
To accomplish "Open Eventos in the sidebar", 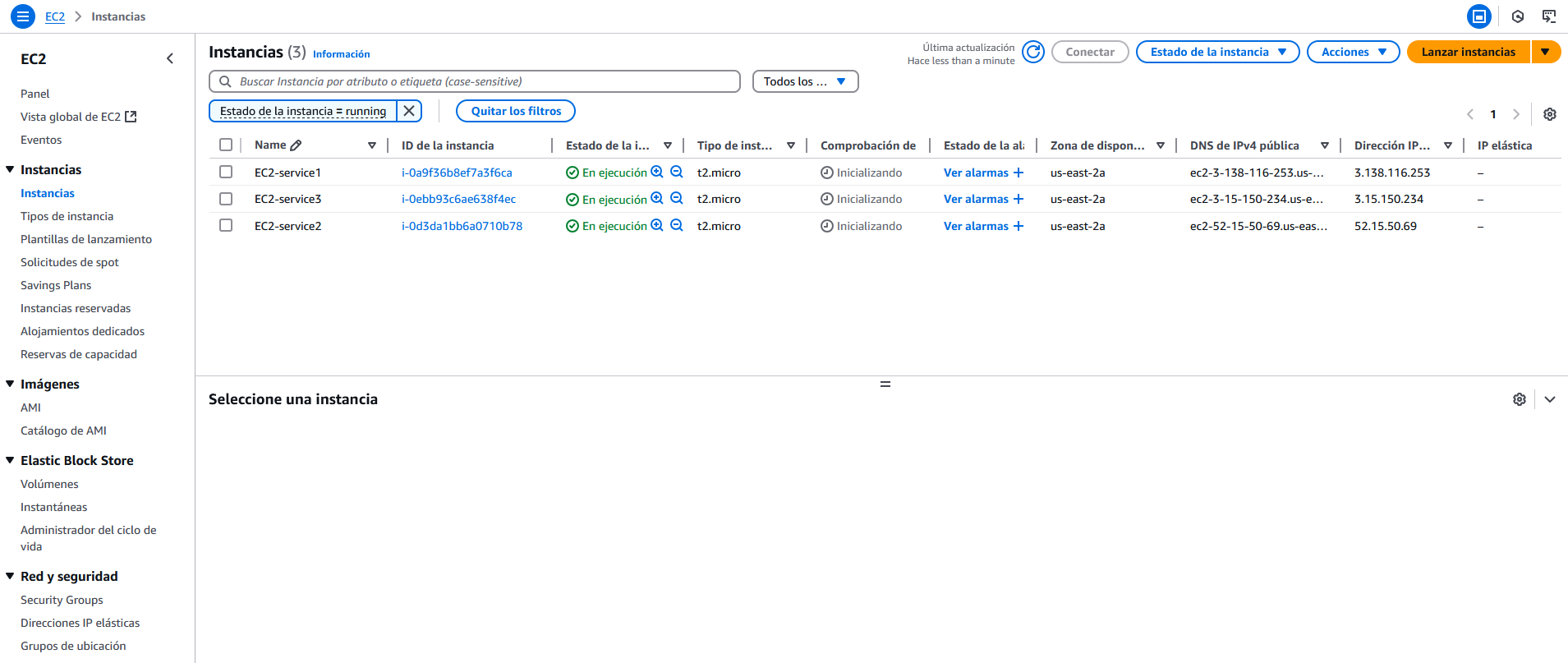I will pos(41,140).
